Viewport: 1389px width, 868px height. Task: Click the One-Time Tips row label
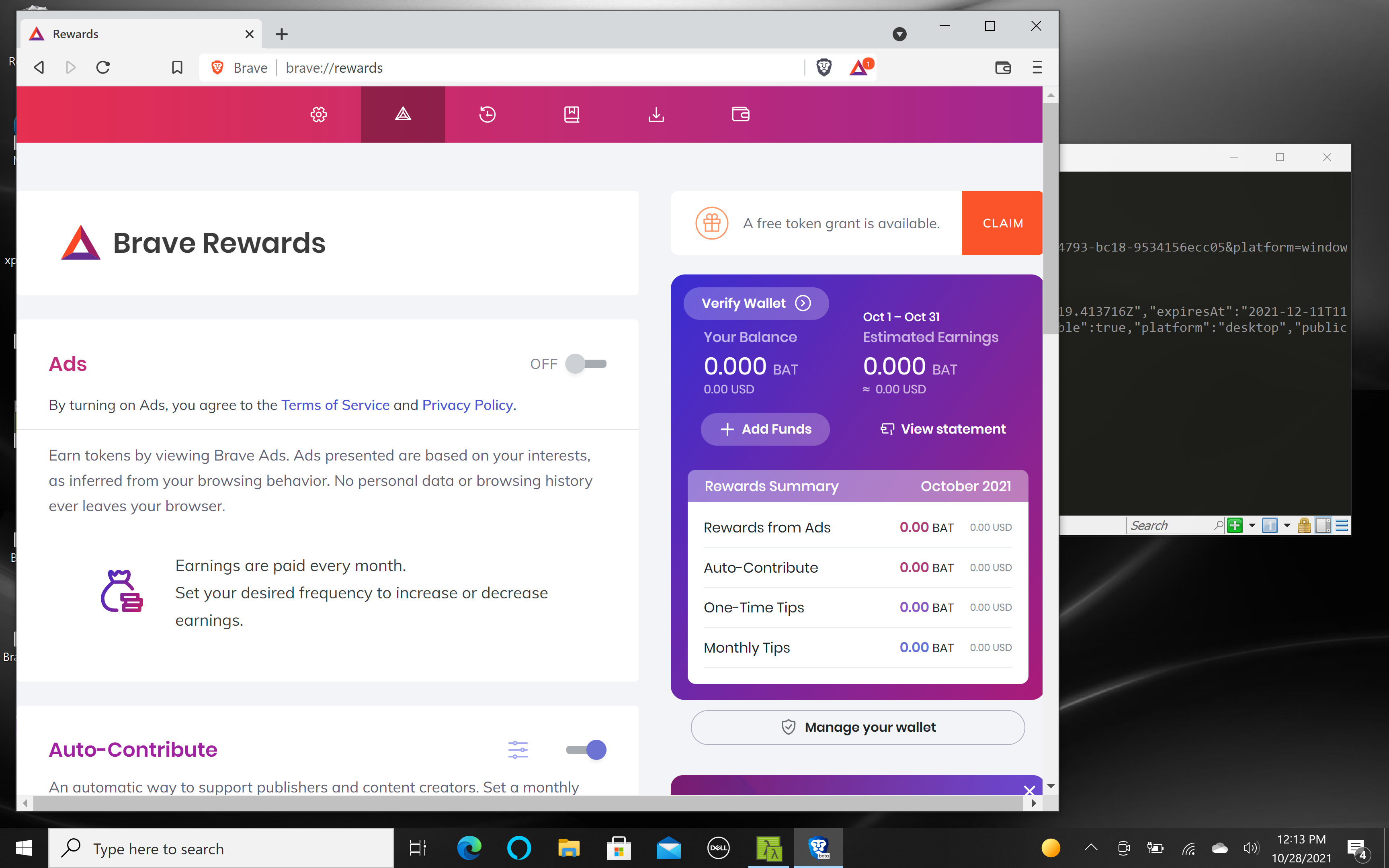pyautogui.click(x=754, y=607)
